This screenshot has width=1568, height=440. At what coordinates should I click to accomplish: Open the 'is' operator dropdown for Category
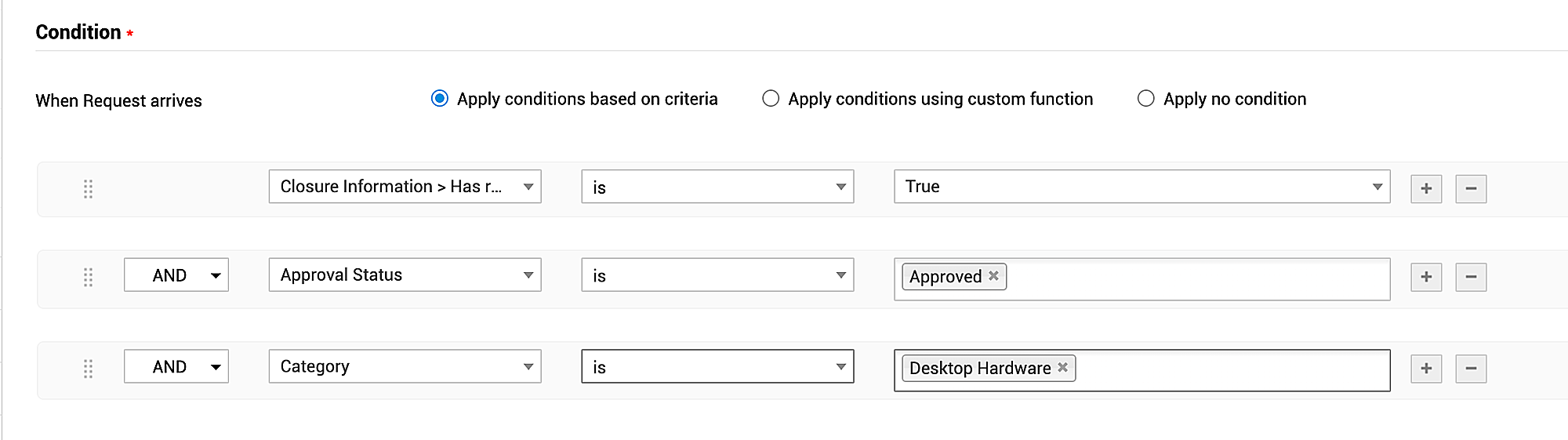(717, 366)
